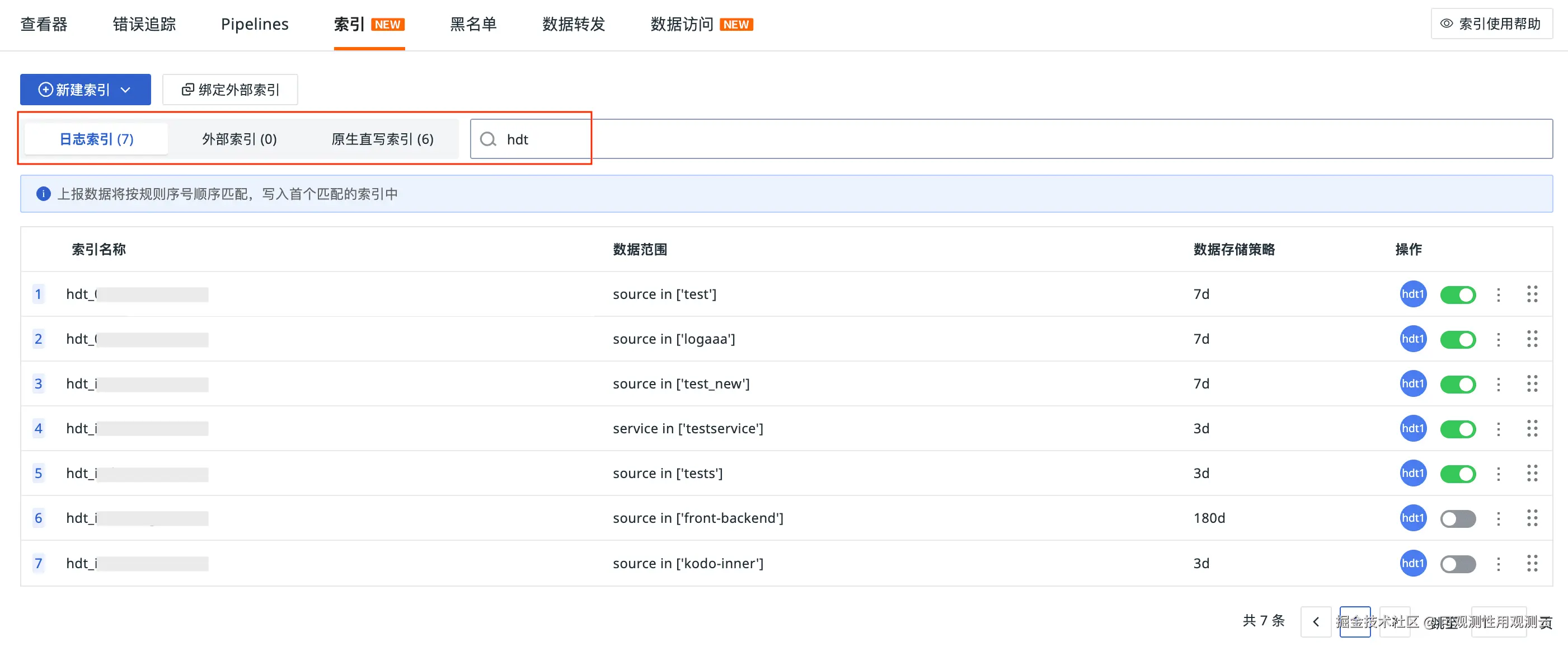This screenshot has width=1568, height=646.
Task: Expand the 新建索引 dropdown arrow
Action: point(126,90)
